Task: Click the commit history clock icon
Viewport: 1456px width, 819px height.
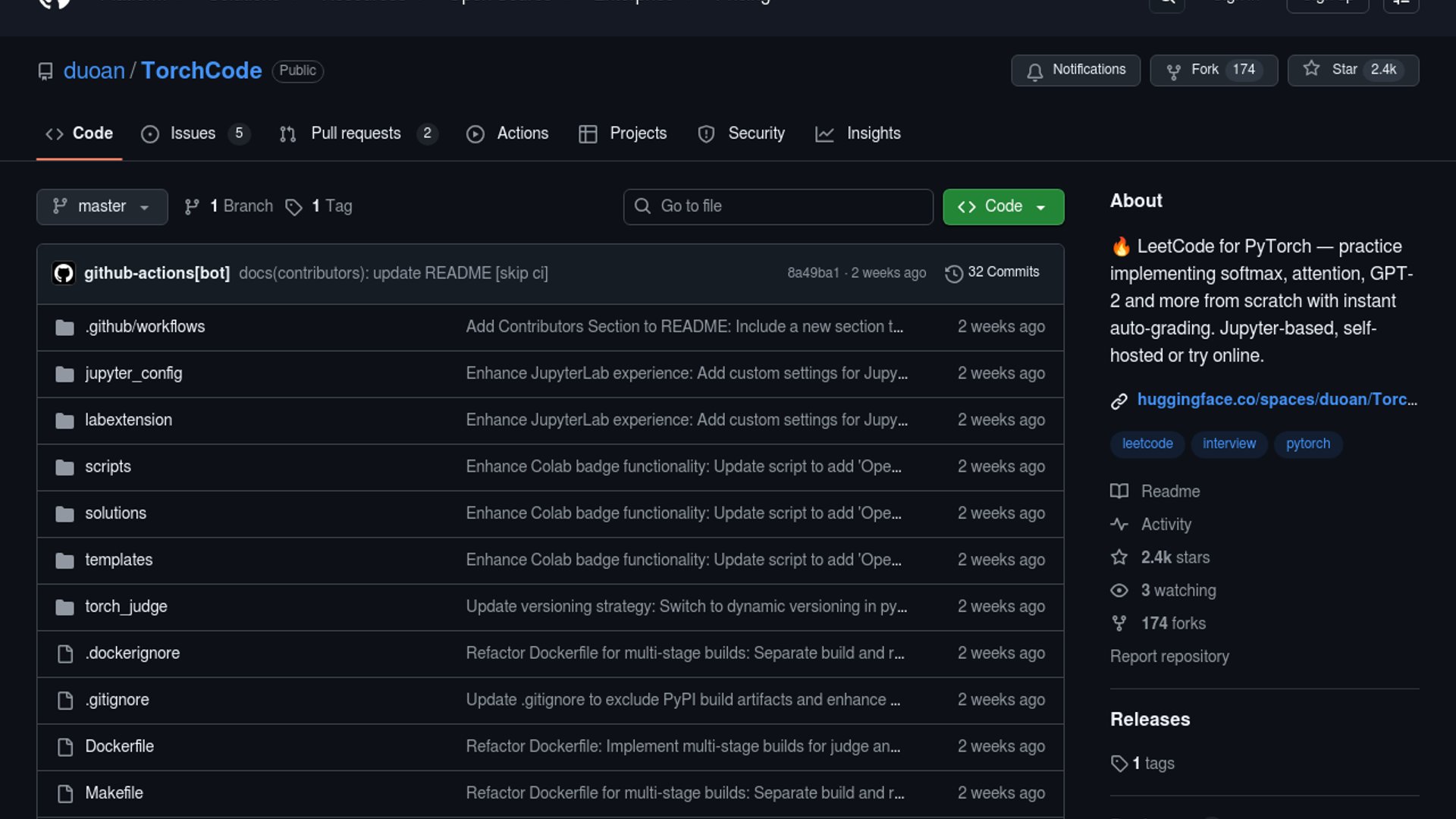Action: [953, 273]
